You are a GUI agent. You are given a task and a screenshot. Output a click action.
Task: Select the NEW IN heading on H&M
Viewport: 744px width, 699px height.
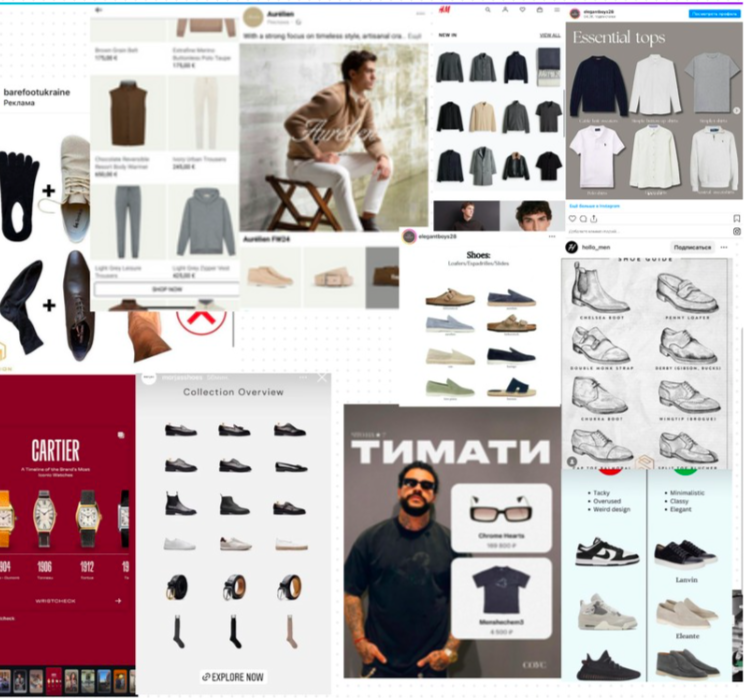448,35
